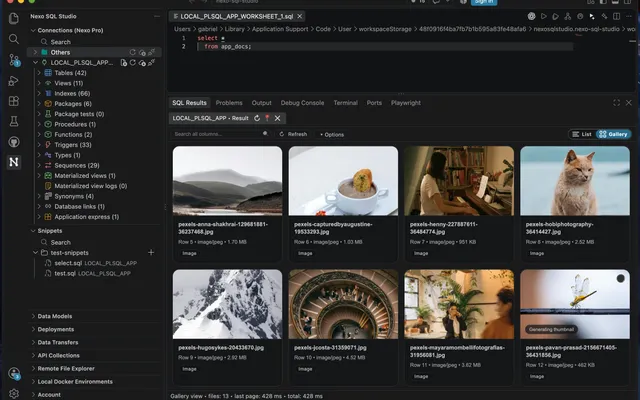Expand the Remote File Explorer section
Image resolution: width=640 pixels, height=400 pixels.
pos(33,369)
